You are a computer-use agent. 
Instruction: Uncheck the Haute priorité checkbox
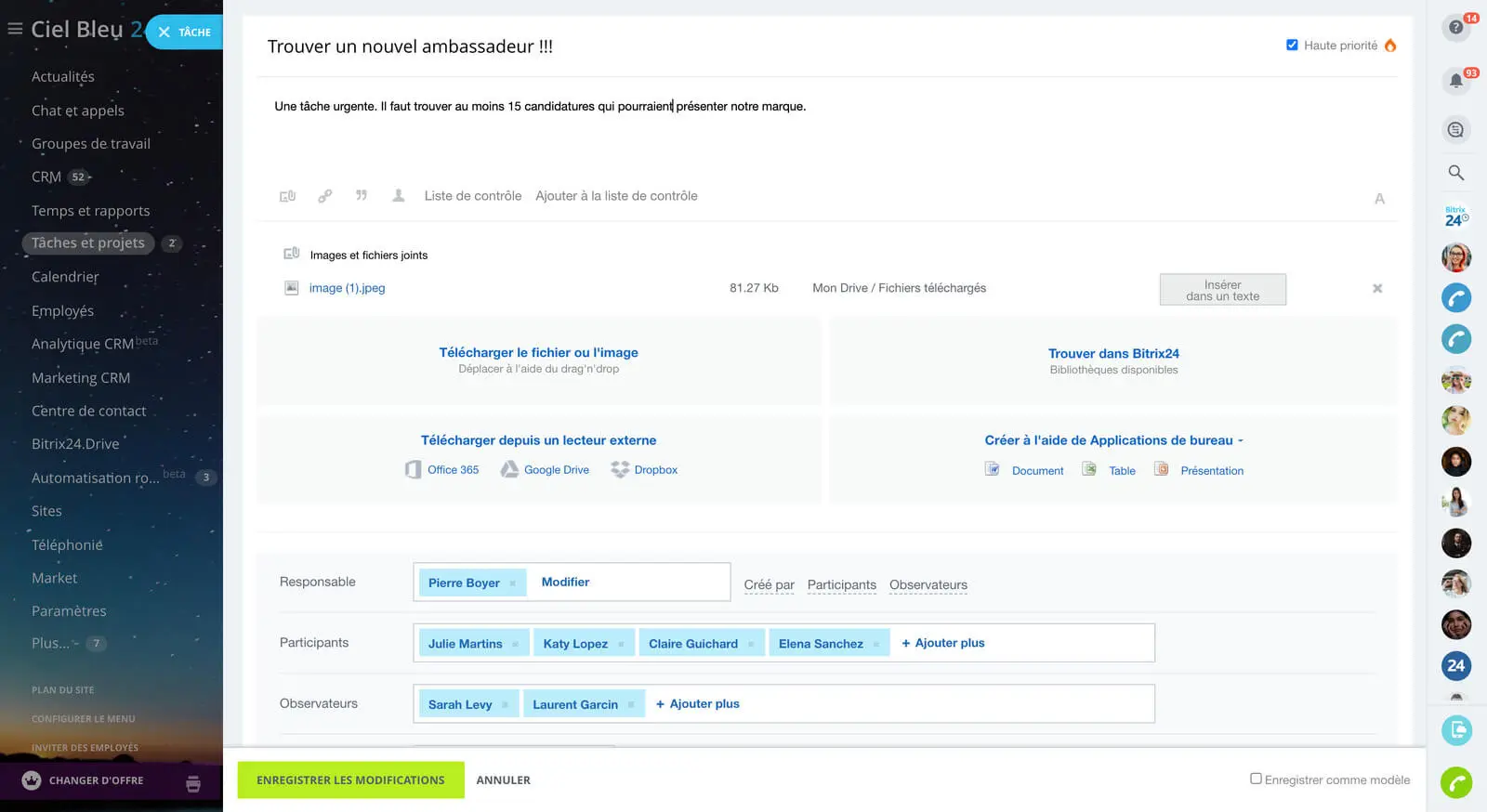[x=1292, y=45]
